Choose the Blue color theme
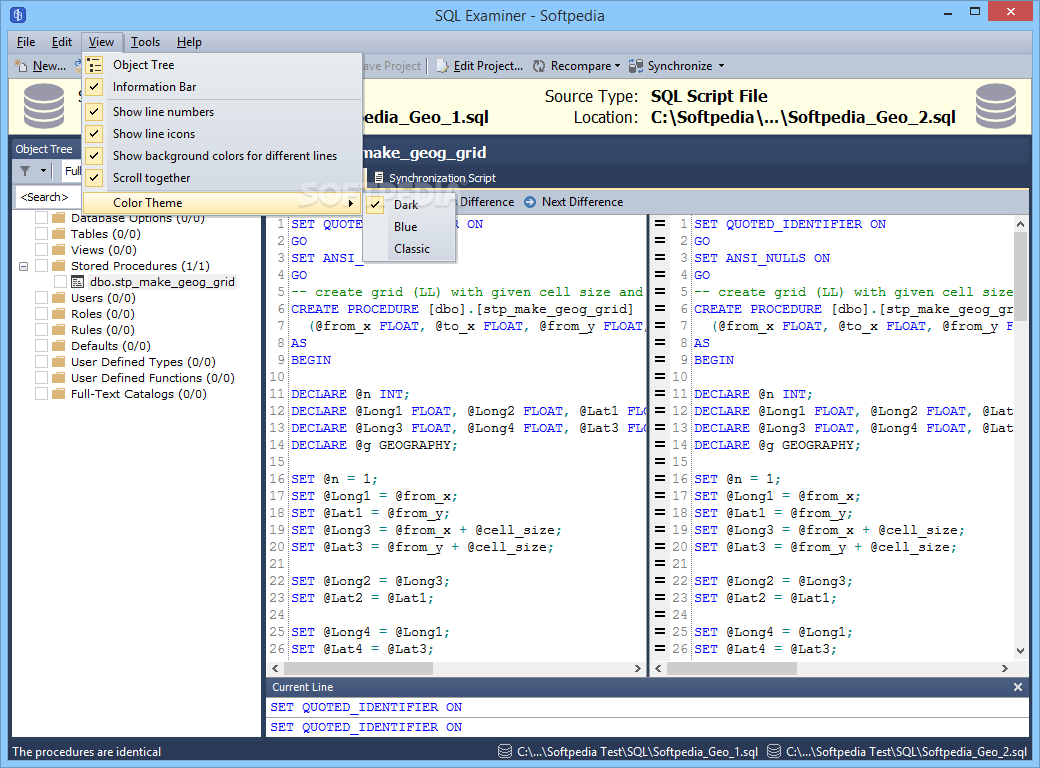This screenshot has width=1040, height=768. point(410,227)
